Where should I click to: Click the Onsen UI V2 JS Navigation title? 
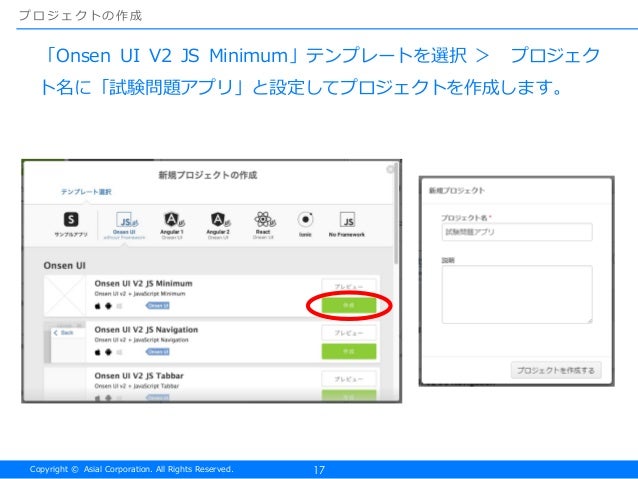pyautogui.click(x=146, y=329)
